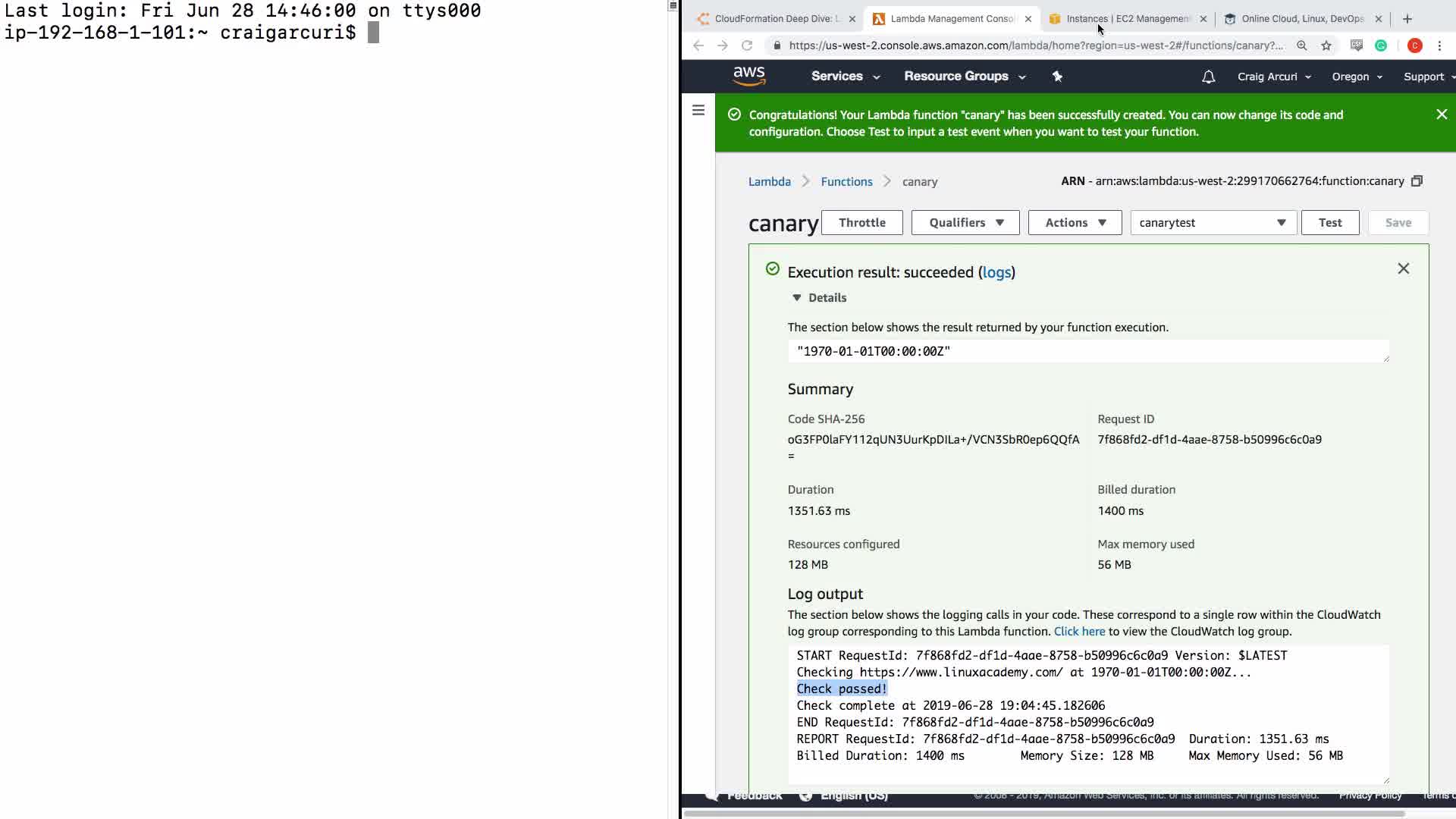Dismiss the green congratulations banner
1456x819 pixels.
1441,115
